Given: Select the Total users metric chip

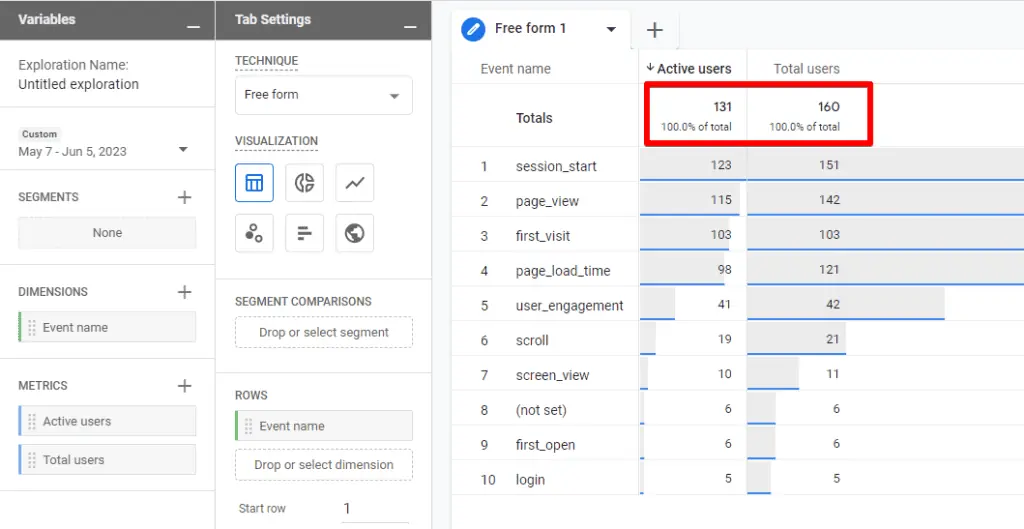Looking at the screenshot, I should coord(107,460).
